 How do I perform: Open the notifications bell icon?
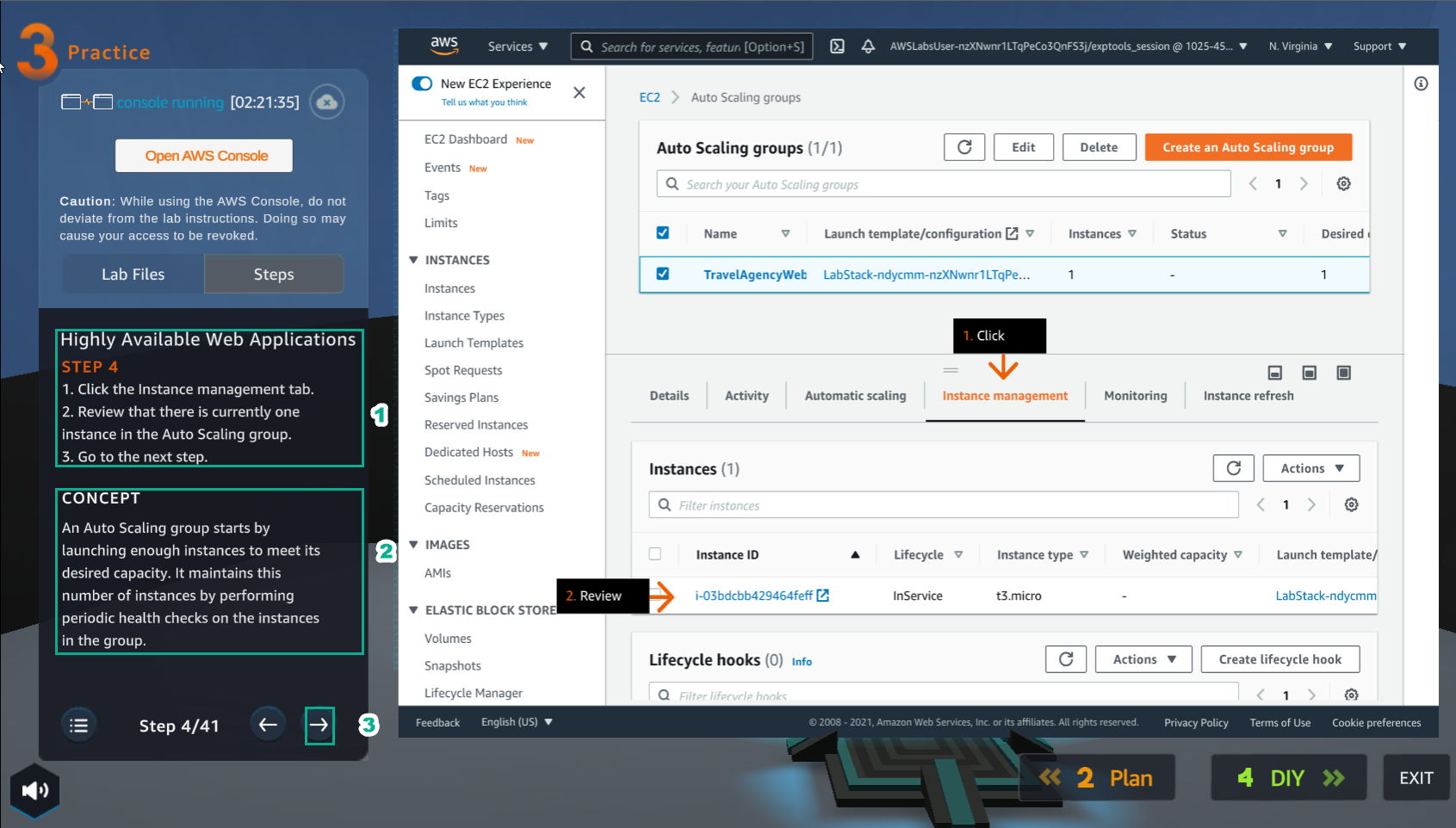pos(868,46)
